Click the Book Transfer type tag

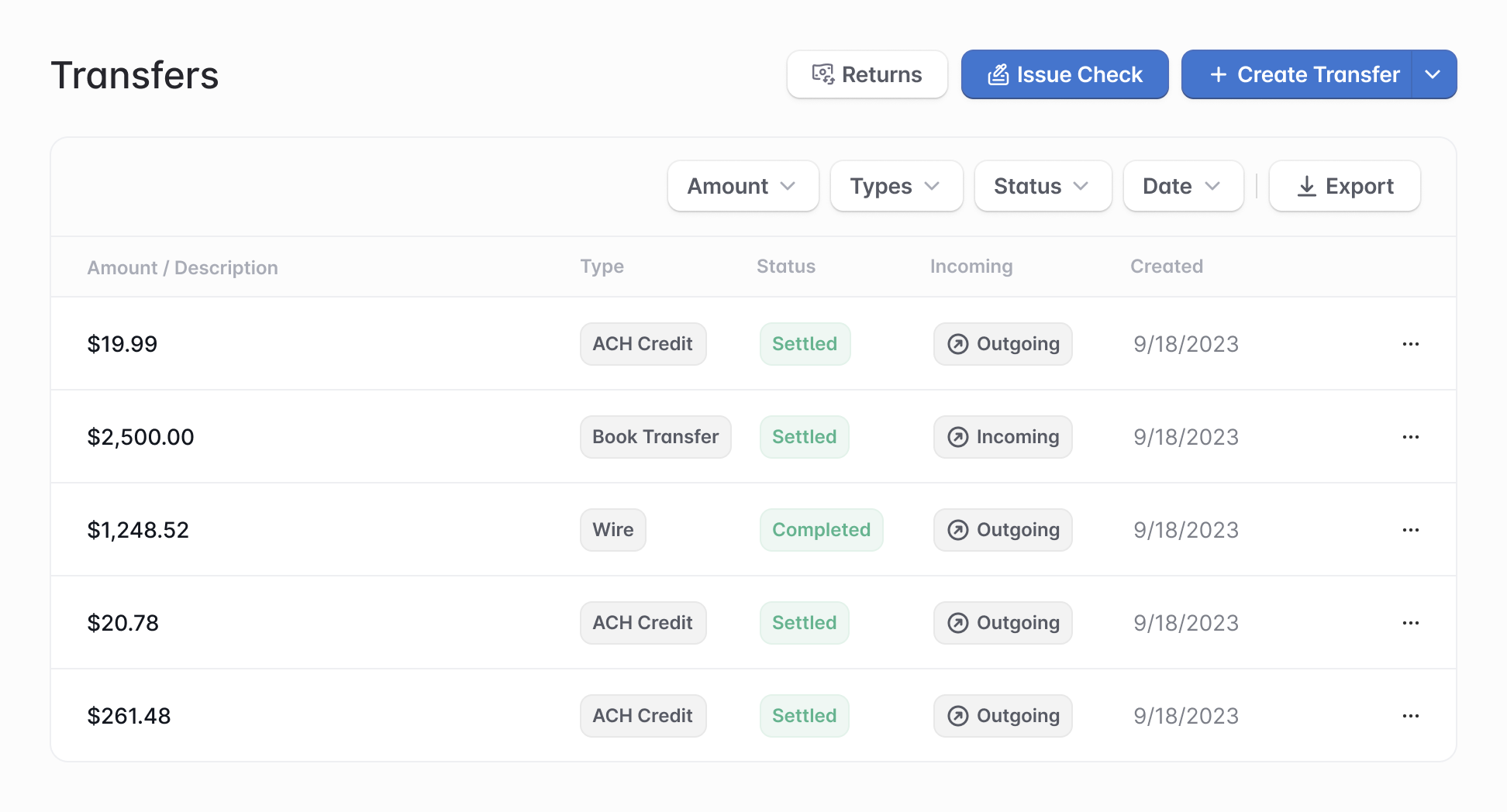[655, 437]
